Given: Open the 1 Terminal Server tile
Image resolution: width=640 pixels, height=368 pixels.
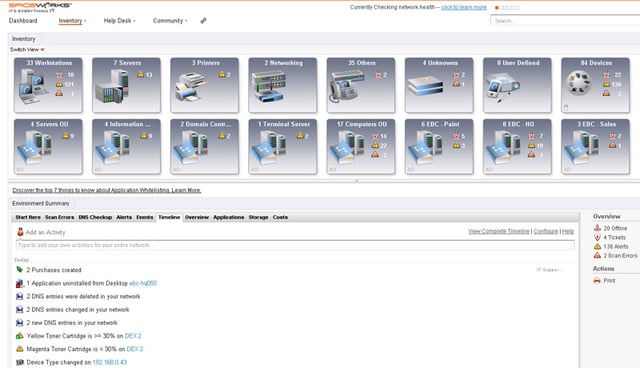Looking at the screenshot, I should (x=283, y=146).
